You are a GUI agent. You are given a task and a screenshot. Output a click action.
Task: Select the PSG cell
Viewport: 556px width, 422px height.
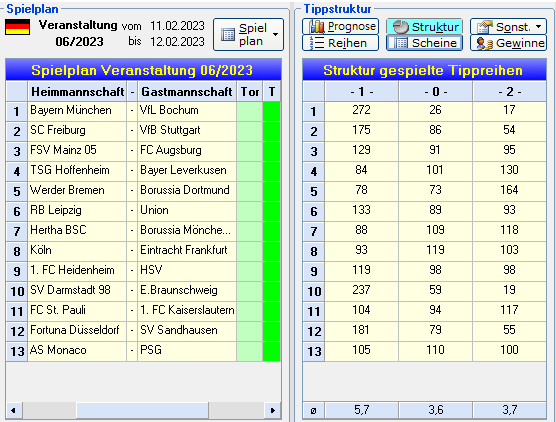[x=187, y=351]
